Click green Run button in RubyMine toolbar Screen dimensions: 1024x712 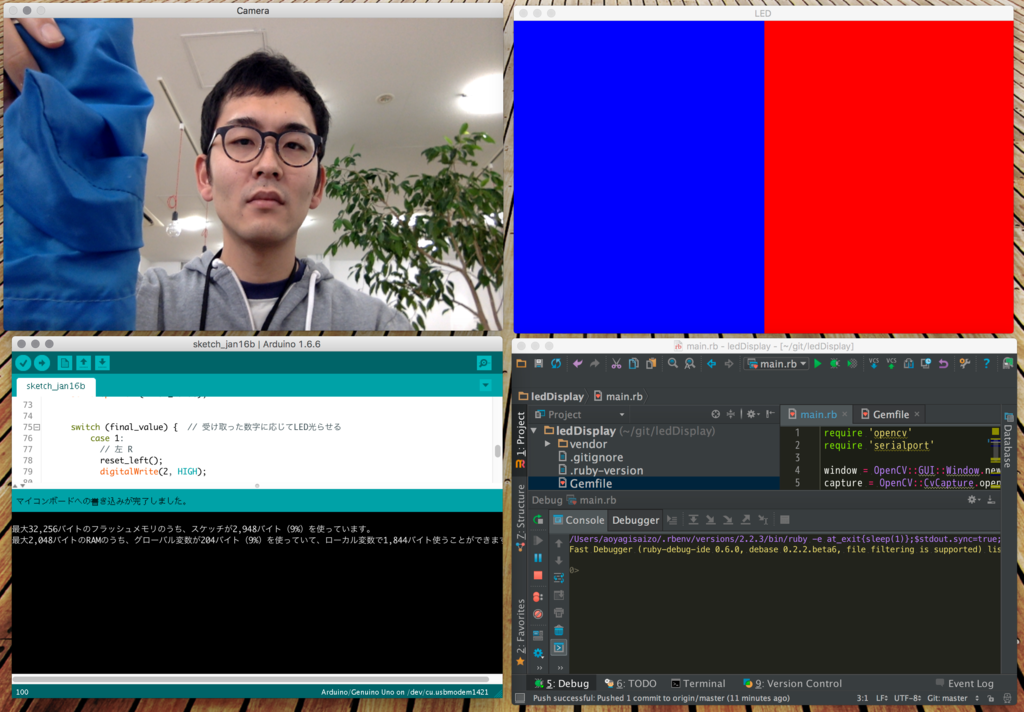pos(818,364)
